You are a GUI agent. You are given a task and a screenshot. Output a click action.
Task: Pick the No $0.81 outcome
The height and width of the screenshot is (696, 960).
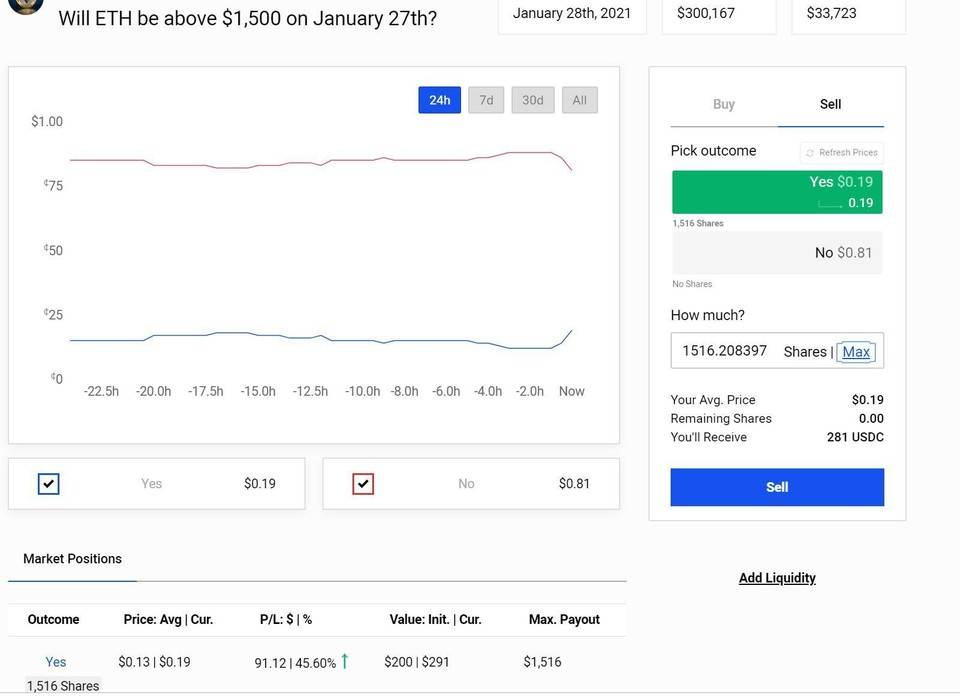(x=777, y=253)
